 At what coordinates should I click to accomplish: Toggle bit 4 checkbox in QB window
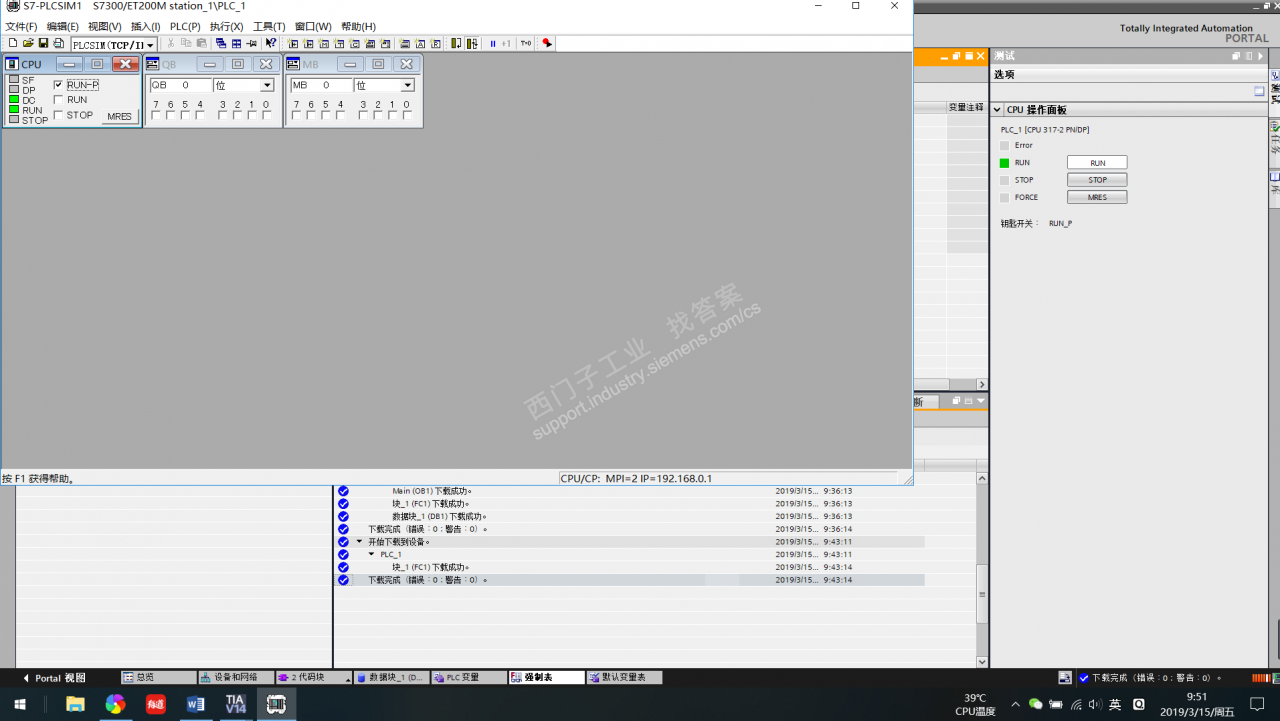200,115
